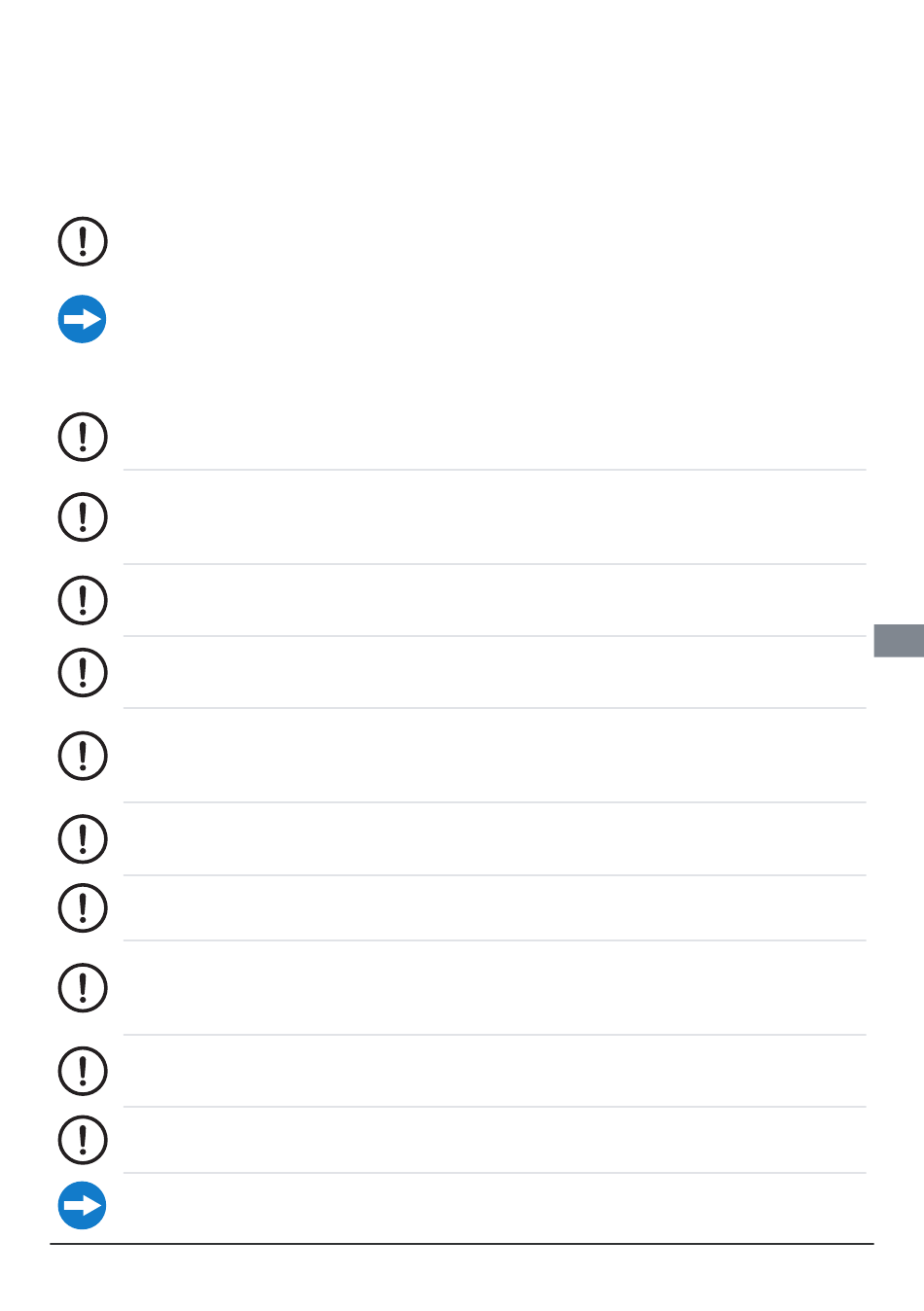This screenshot has width=924, height=1311.
Task: Select the fifth exclamation icon in the divided list
Action: coord(83,756)
